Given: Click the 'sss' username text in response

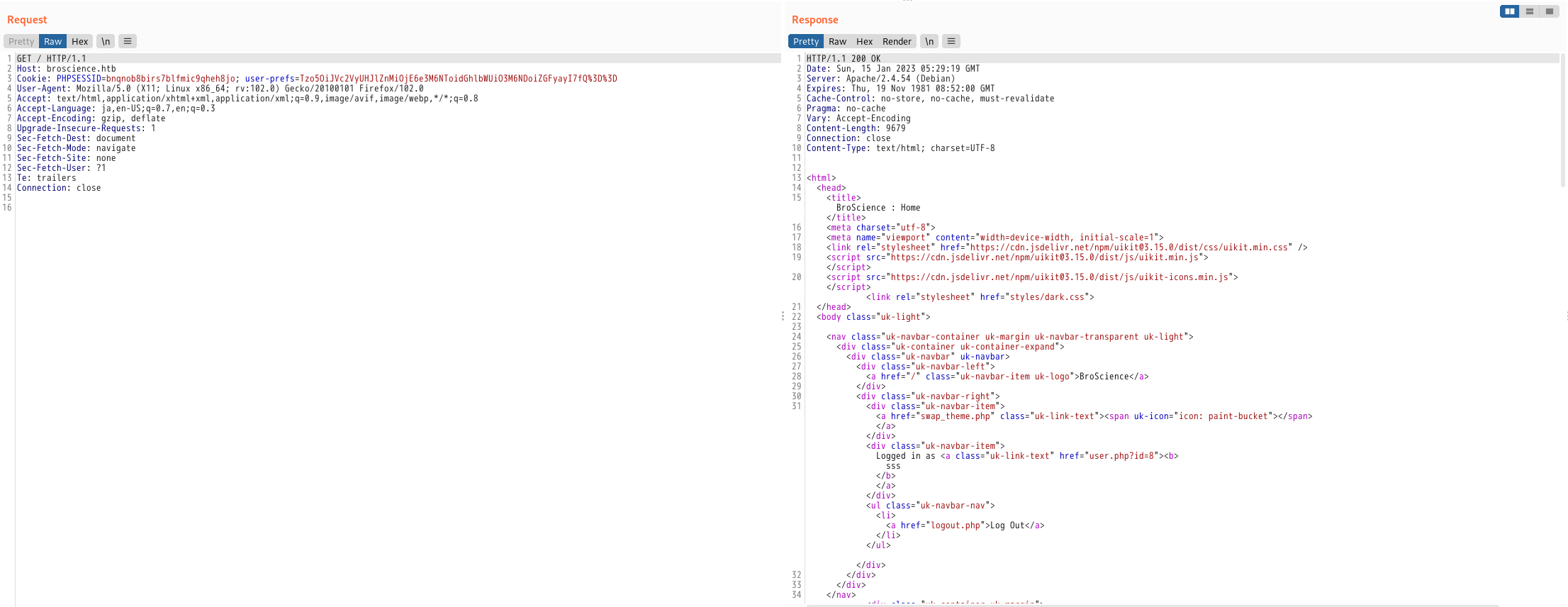Looking at the screenshot, I should pos(893,466).
